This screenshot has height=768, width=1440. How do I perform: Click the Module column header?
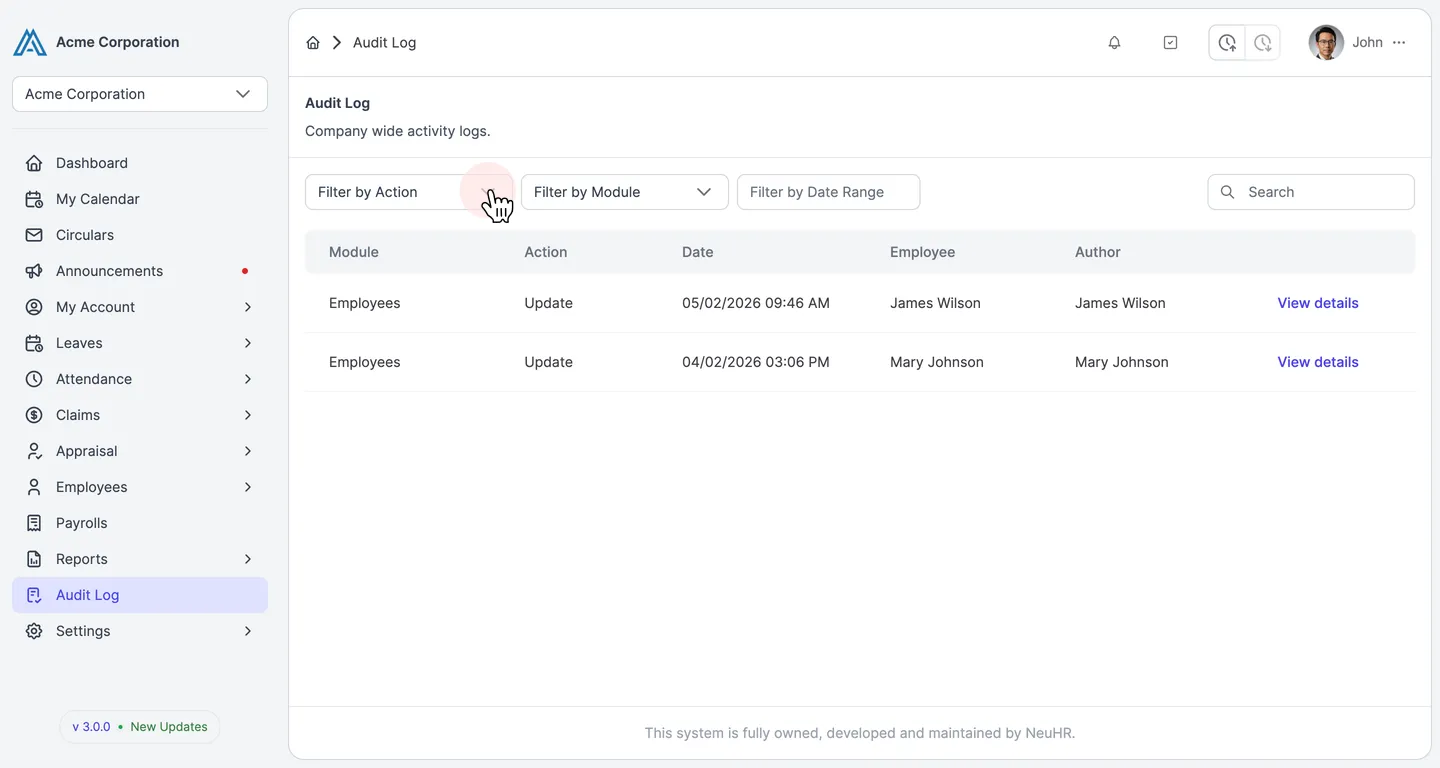point(354,252)
